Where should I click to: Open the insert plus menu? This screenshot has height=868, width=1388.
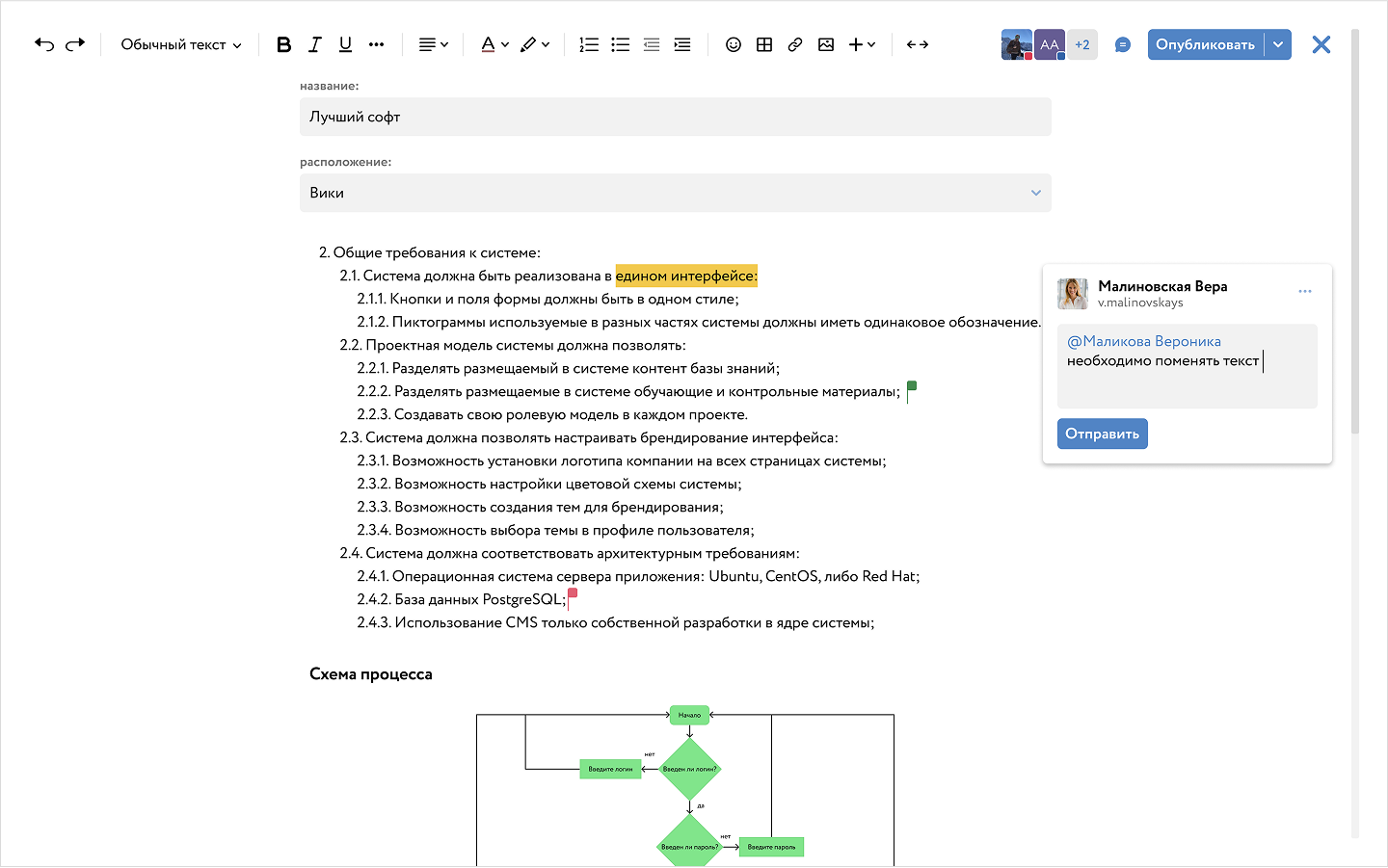click(x=862, y=44)
